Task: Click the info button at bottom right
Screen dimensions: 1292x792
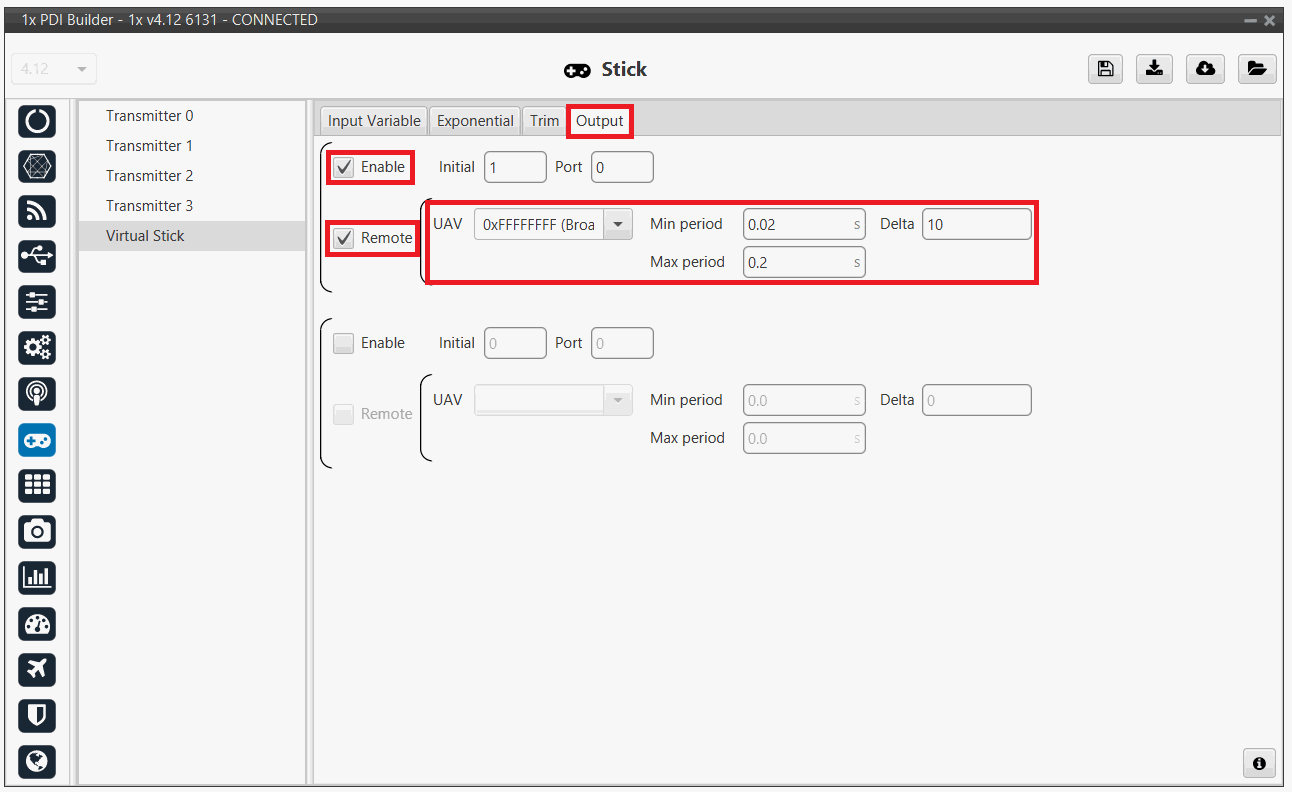Action: click(x=1259, y=763)
